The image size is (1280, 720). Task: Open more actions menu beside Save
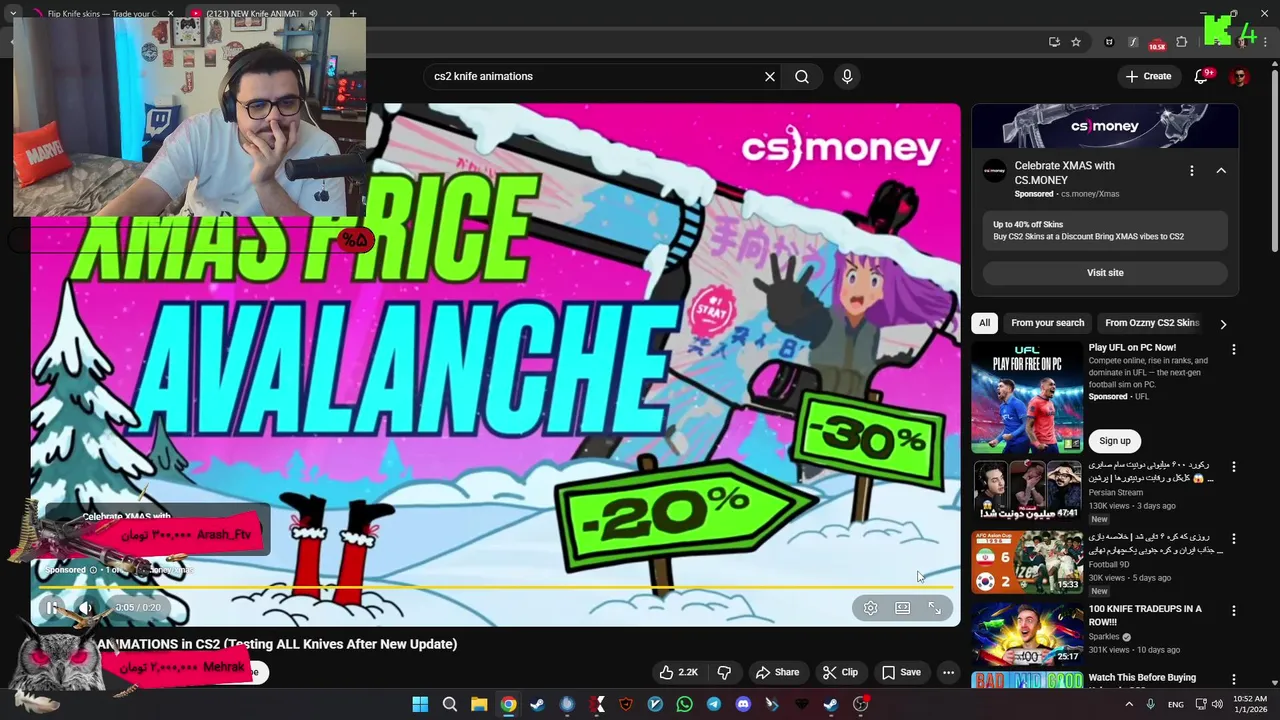(948, 672)
